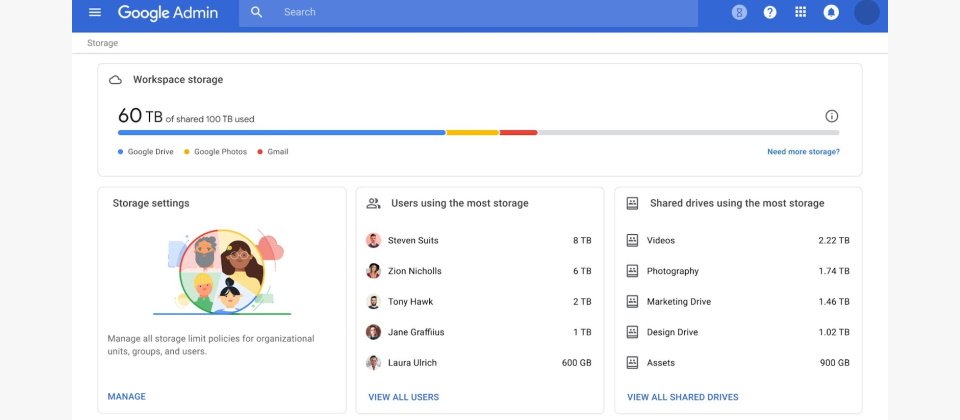Click the Users using the most storage heading
Screen dimensions: 960x420
coord(460,203)
